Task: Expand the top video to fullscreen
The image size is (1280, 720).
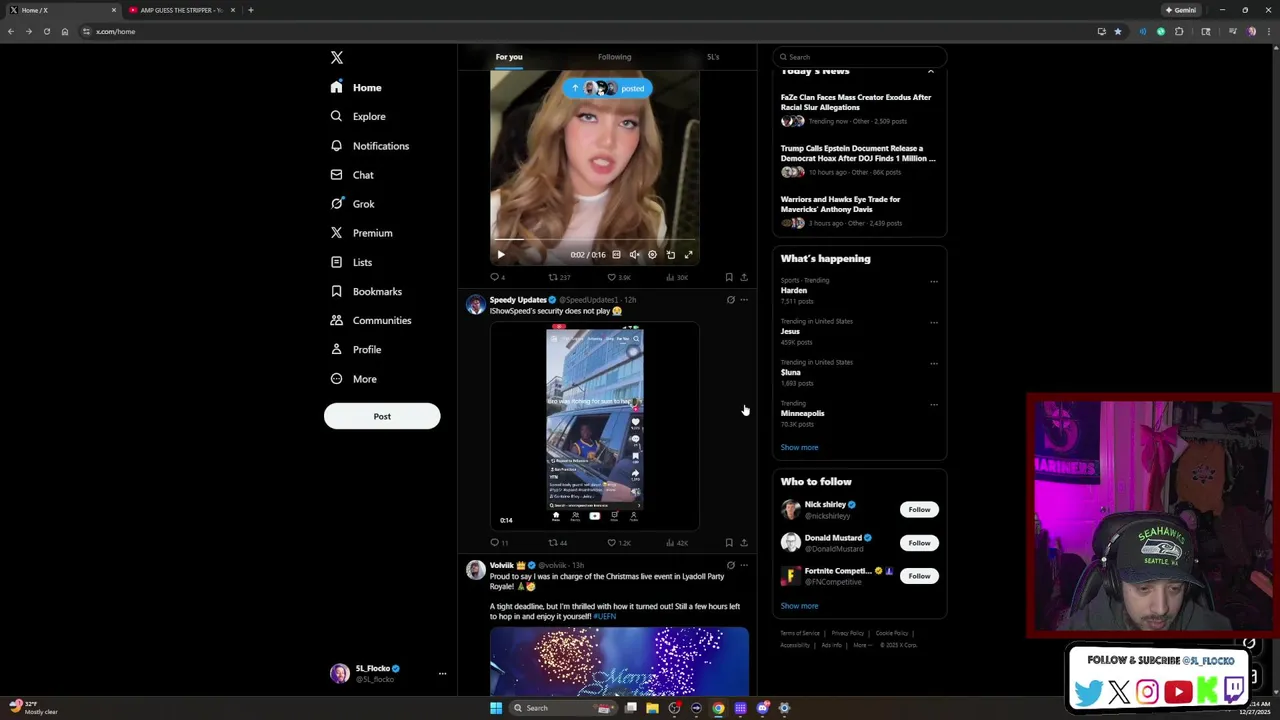Action: pyautogui.click(x=688, y=255)
